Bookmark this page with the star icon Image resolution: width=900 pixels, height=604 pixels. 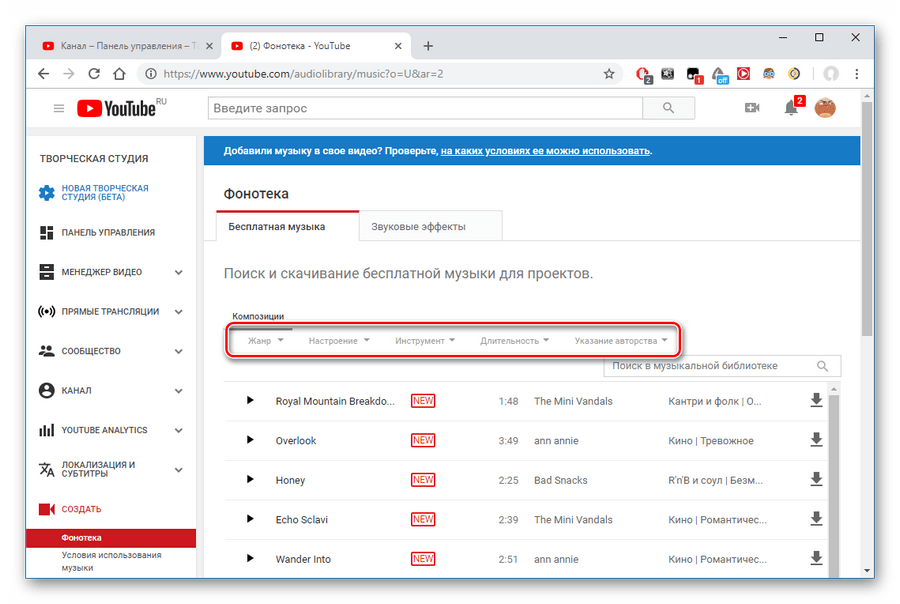click(609, 74)
